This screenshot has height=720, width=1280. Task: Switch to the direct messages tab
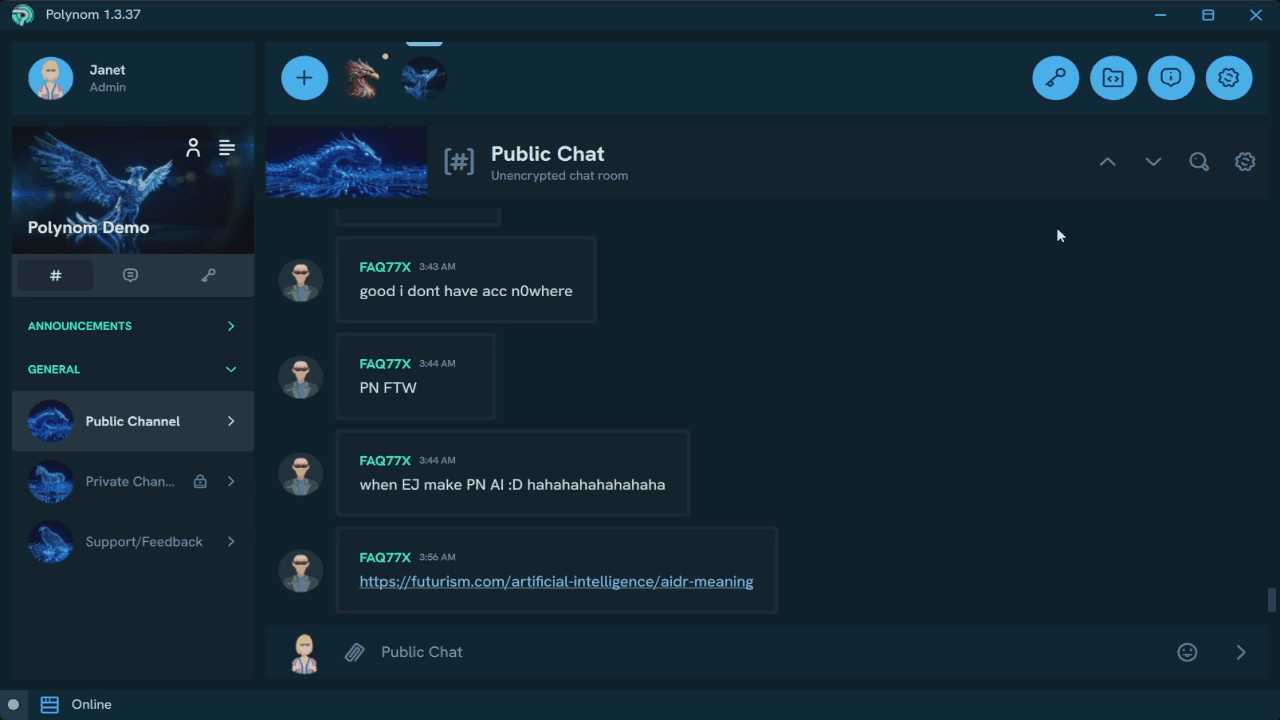tap(130, 275)
